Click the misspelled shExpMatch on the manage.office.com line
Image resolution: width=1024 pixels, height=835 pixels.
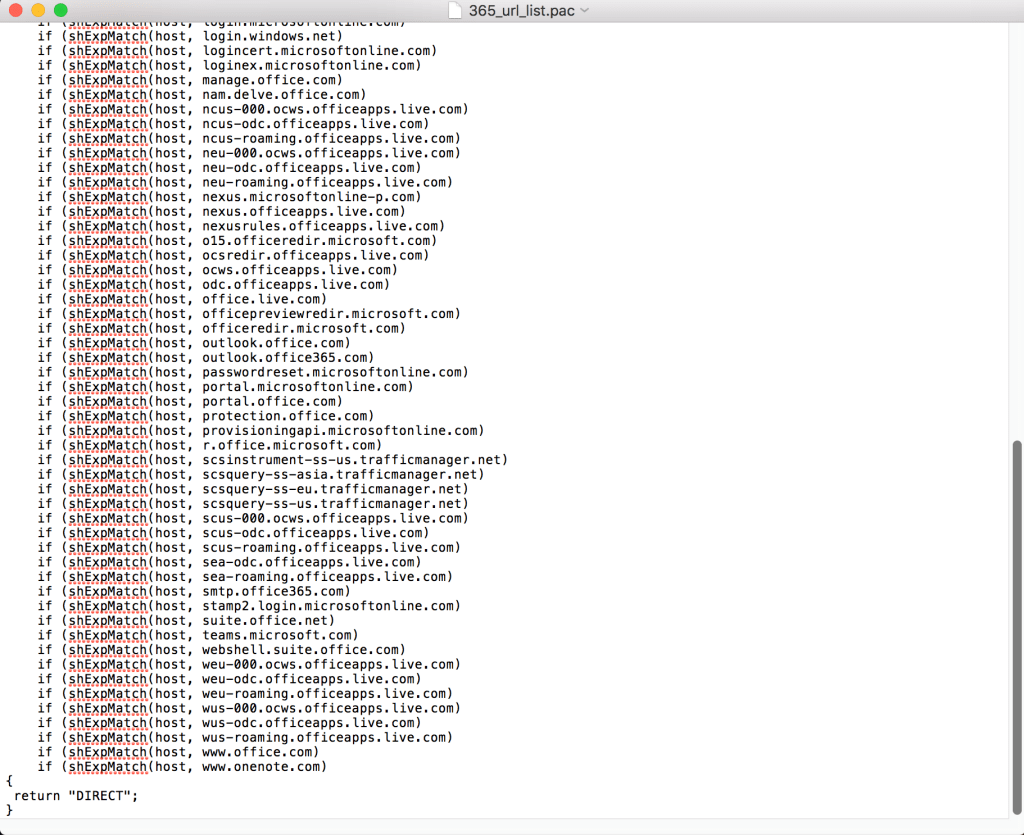click(108, 80)
